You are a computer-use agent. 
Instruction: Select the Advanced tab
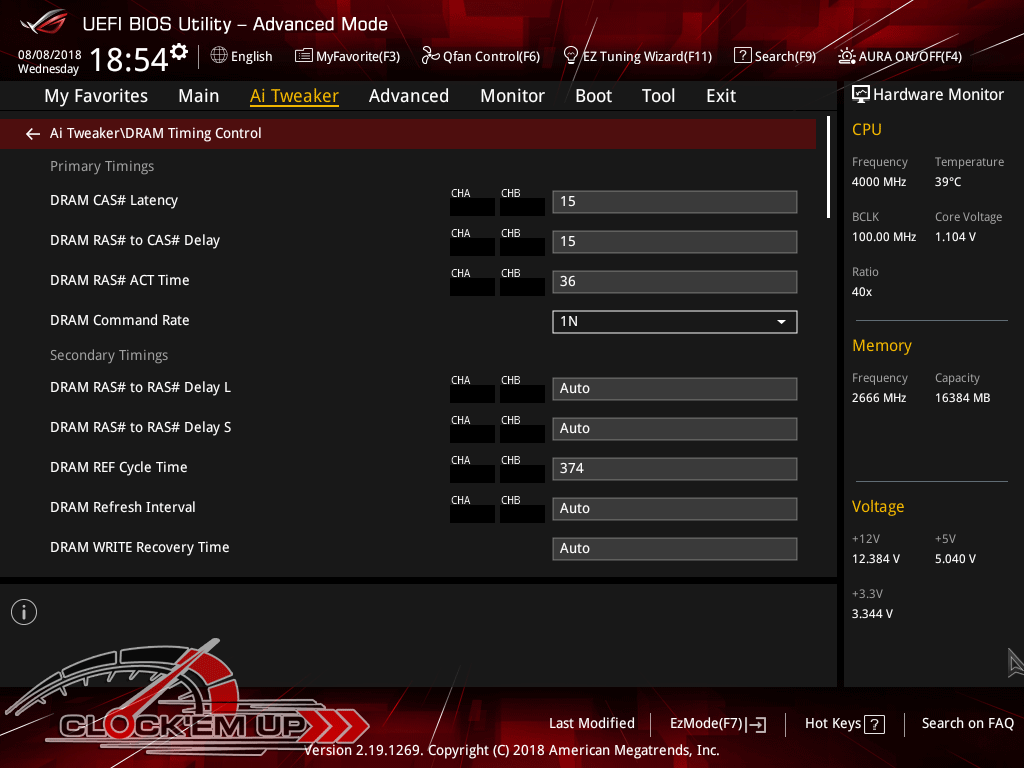[x=408, y=96]
